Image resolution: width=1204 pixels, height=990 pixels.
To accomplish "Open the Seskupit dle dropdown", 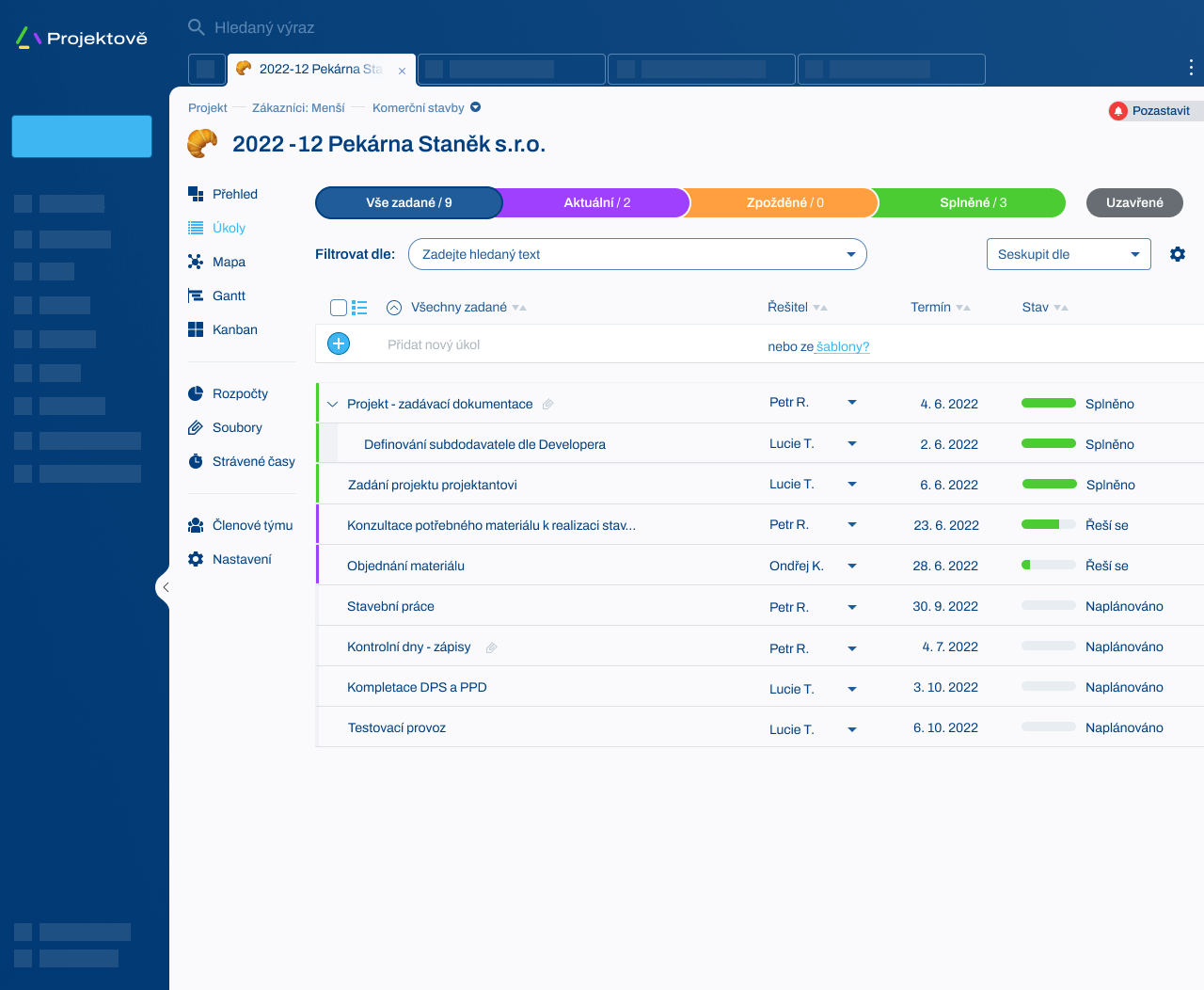I will (x=1069, y=254).
